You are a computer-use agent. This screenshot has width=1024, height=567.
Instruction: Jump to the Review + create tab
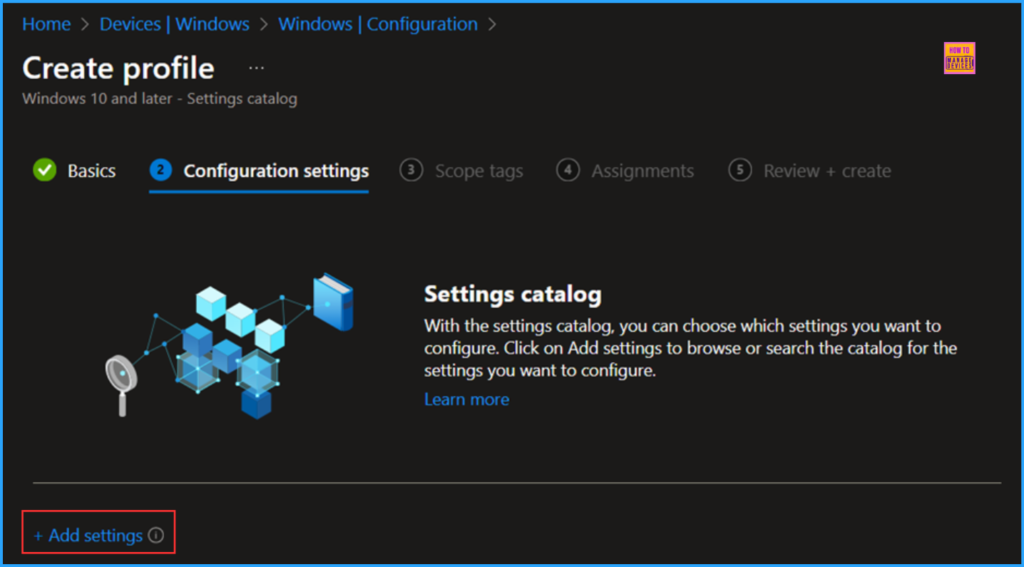tap(826, 171)
